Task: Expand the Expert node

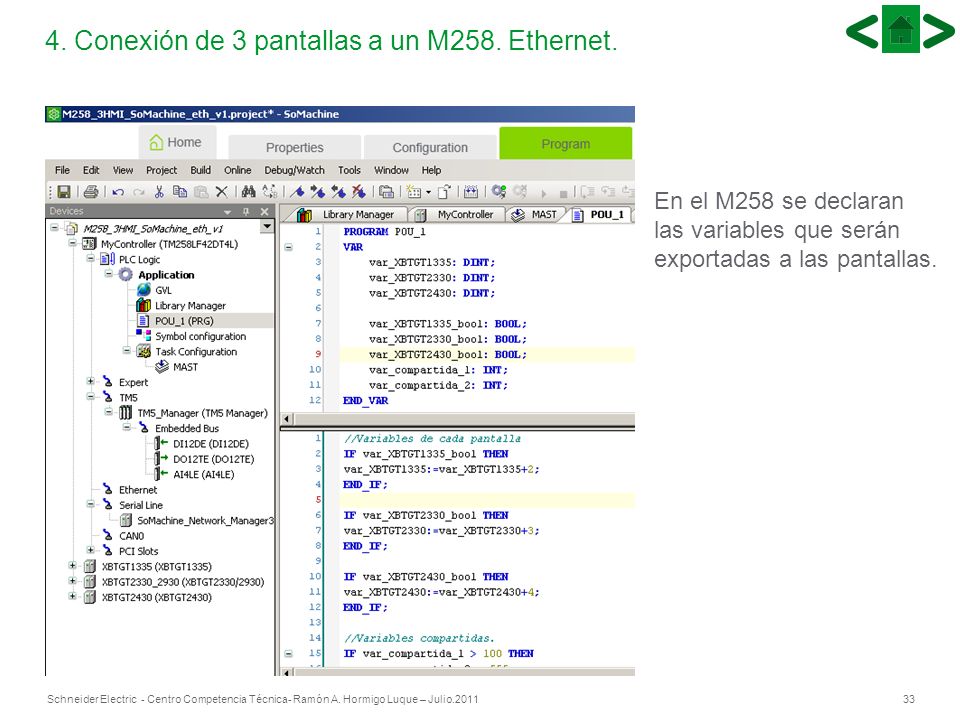Action: pyautogui.click(x=91, y=381)
